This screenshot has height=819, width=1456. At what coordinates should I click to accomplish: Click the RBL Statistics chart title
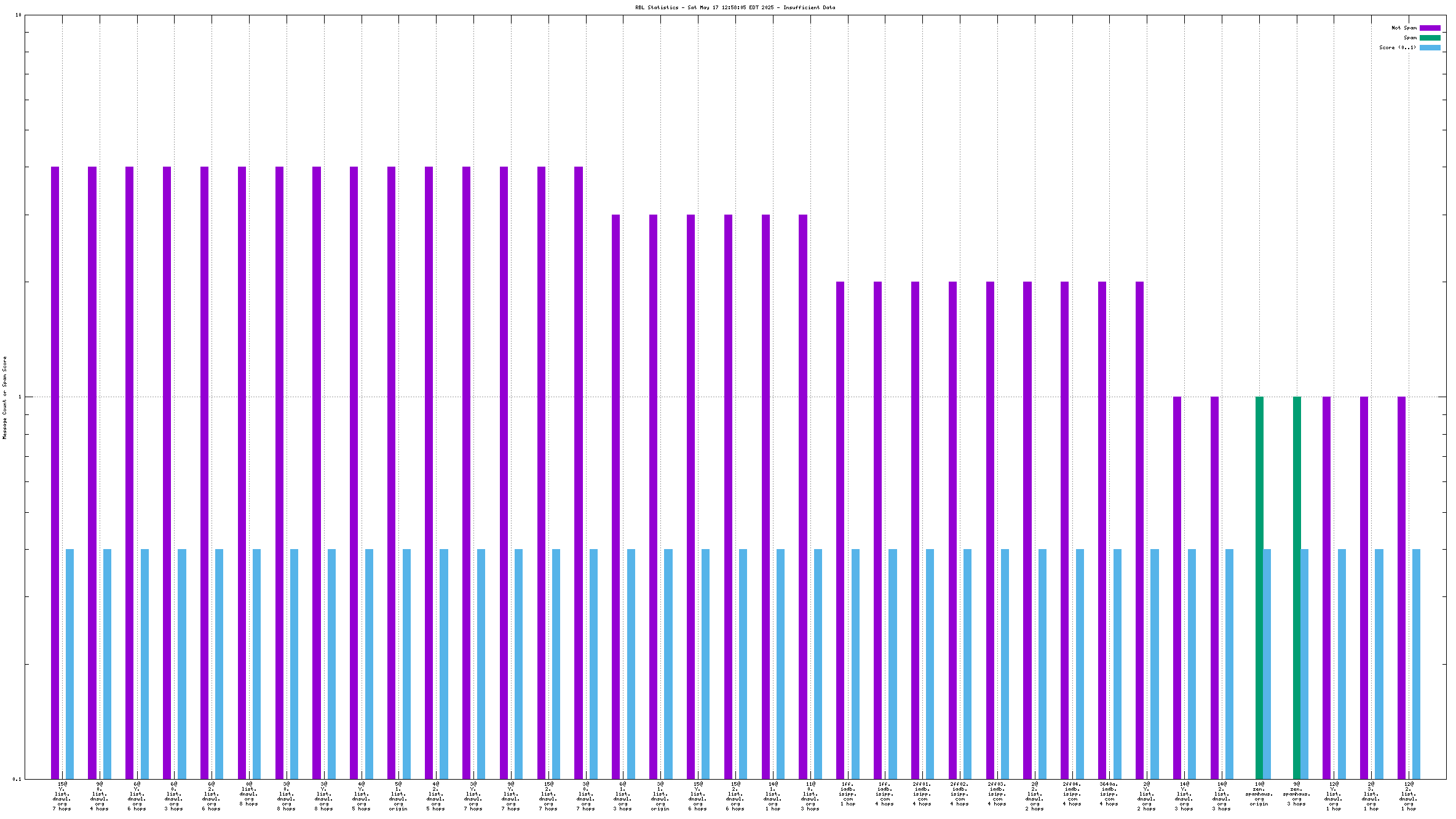pyautogui.click(x=735, y=7)
